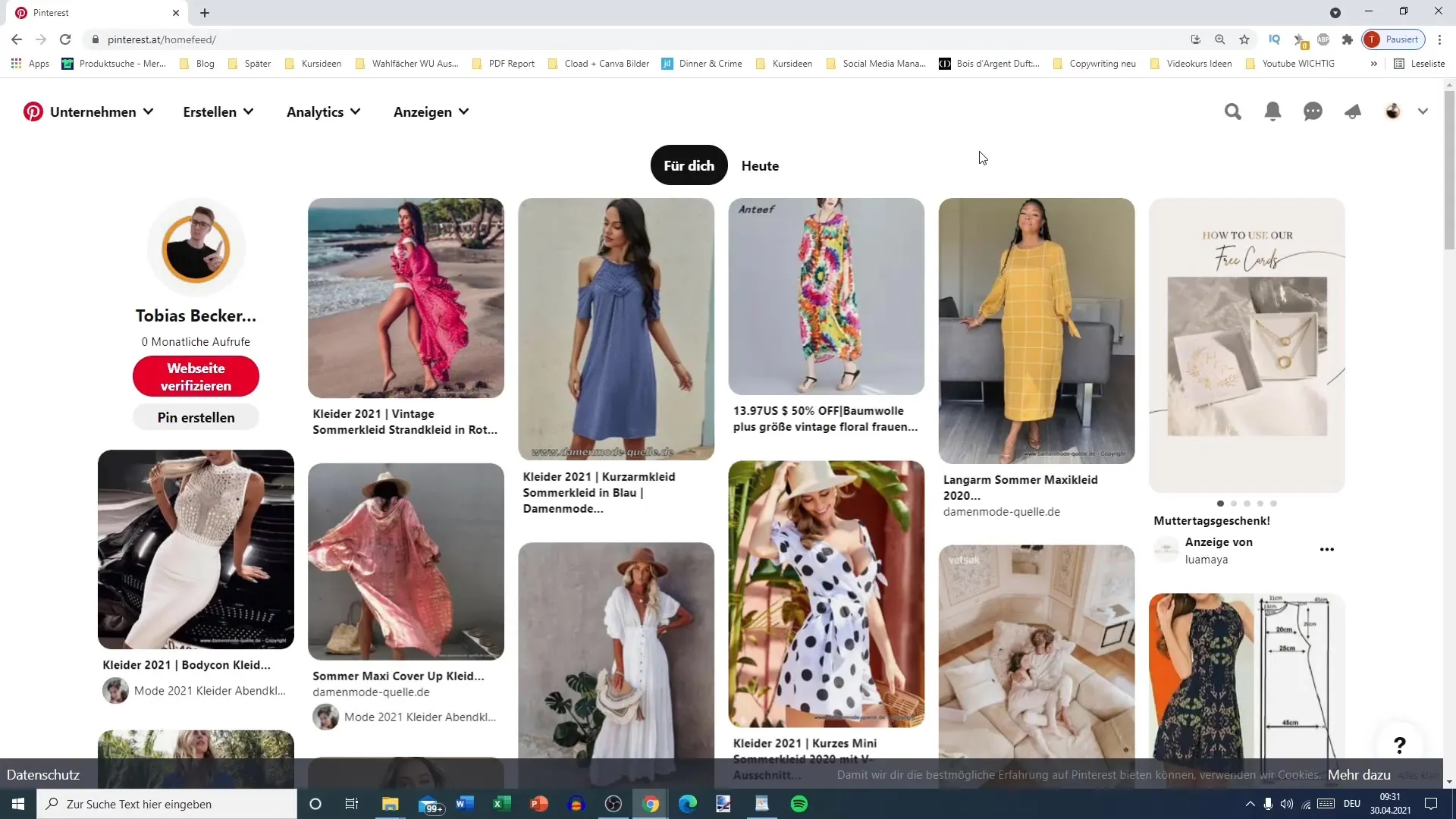Click the 'Pin erstellen' button
The width and height of the screenshot is (1456, 819).
pos(196,417)
